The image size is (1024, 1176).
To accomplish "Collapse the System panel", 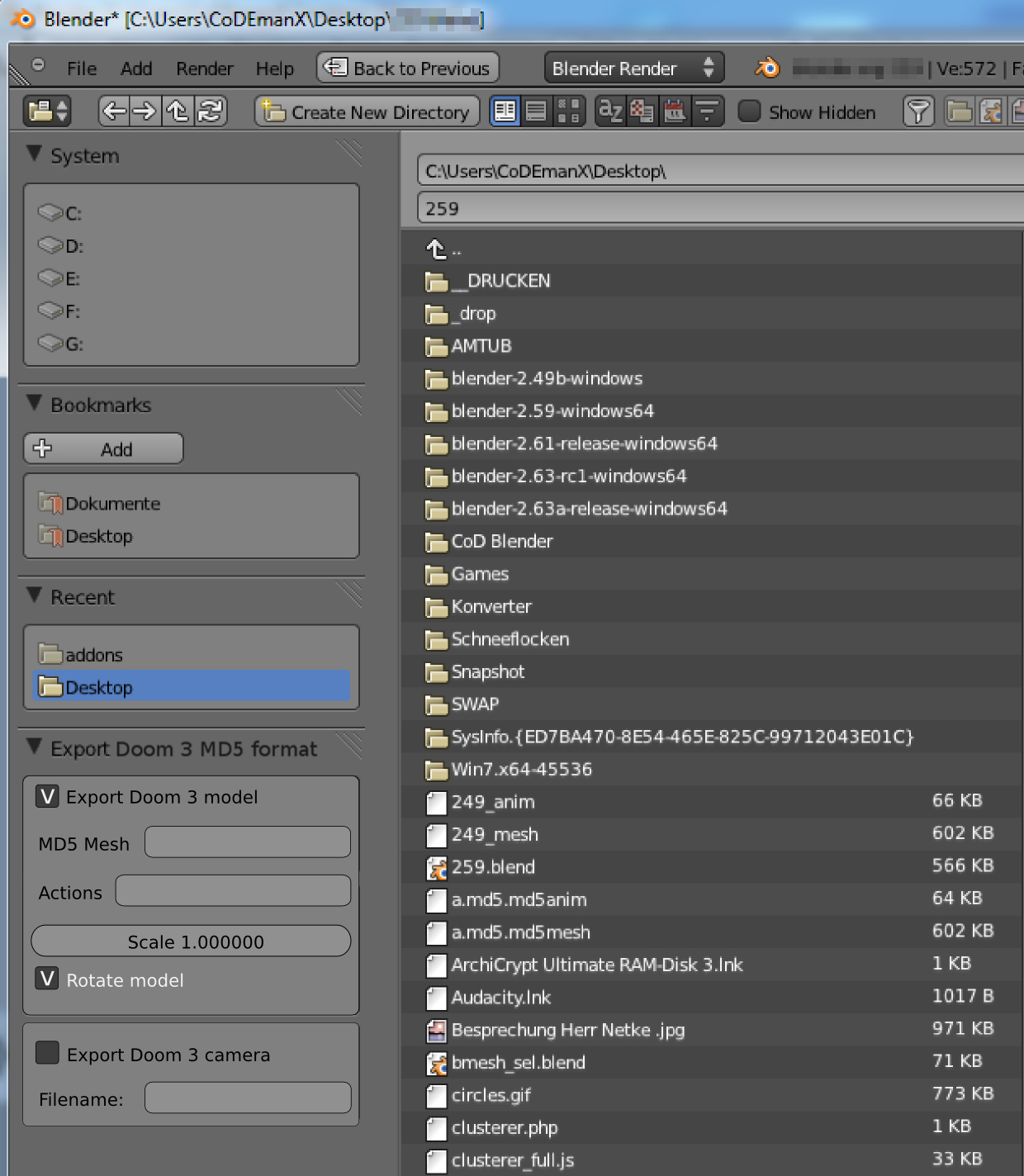I will (34, 154).
